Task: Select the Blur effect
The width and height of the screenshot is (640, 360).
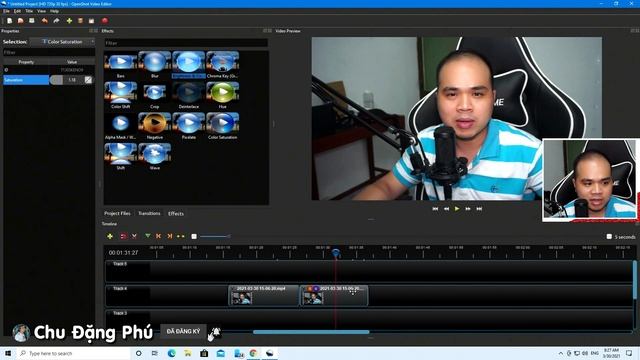Action: coord(155,65)
